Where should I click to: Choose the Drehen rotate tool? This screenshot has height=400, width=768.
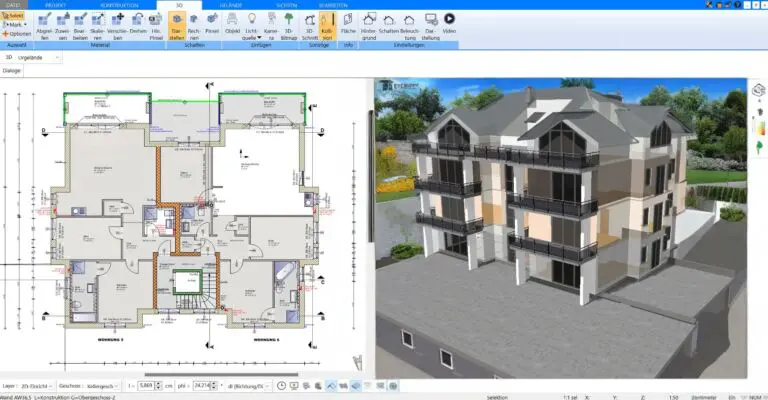pyautogui.click(x=138, y=20)
